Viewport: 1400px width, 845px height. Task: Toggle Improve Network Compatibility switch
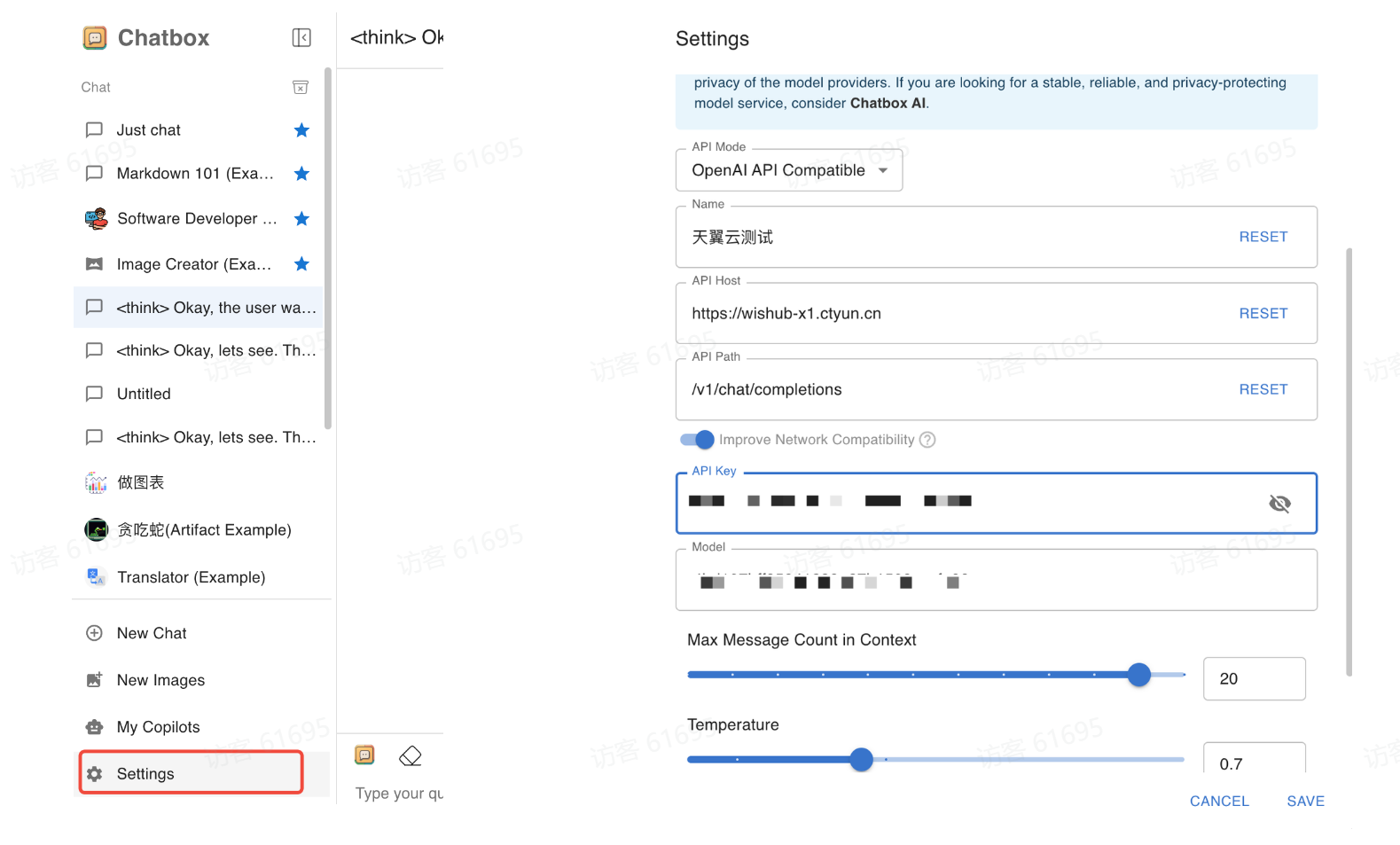(697, 440)
